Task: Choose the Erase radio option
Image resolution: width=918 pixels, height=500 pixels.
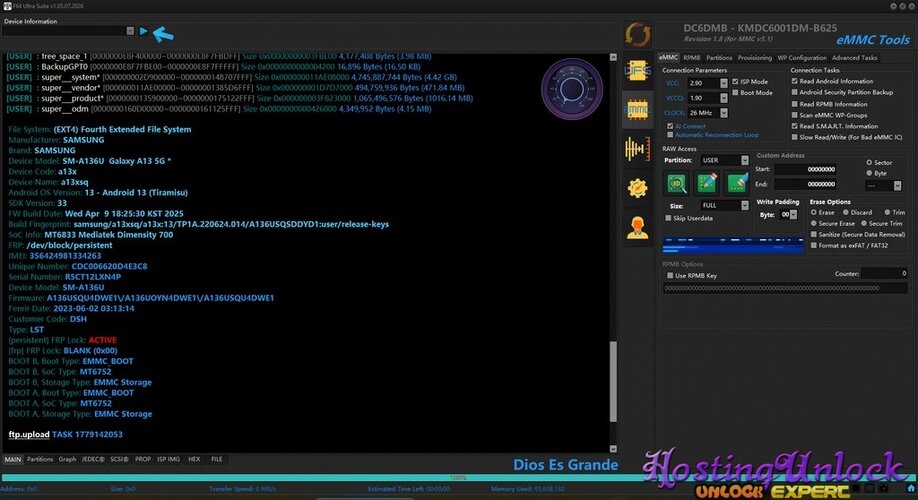Action: coord(814,213)
